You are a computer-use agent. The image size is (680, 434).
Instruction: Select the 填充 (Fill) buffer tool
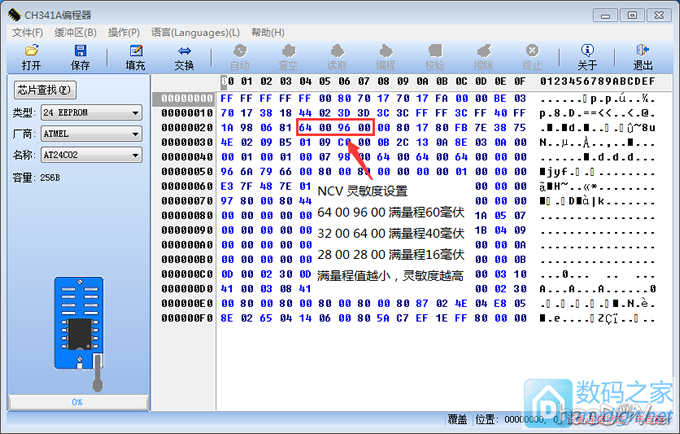134,56
